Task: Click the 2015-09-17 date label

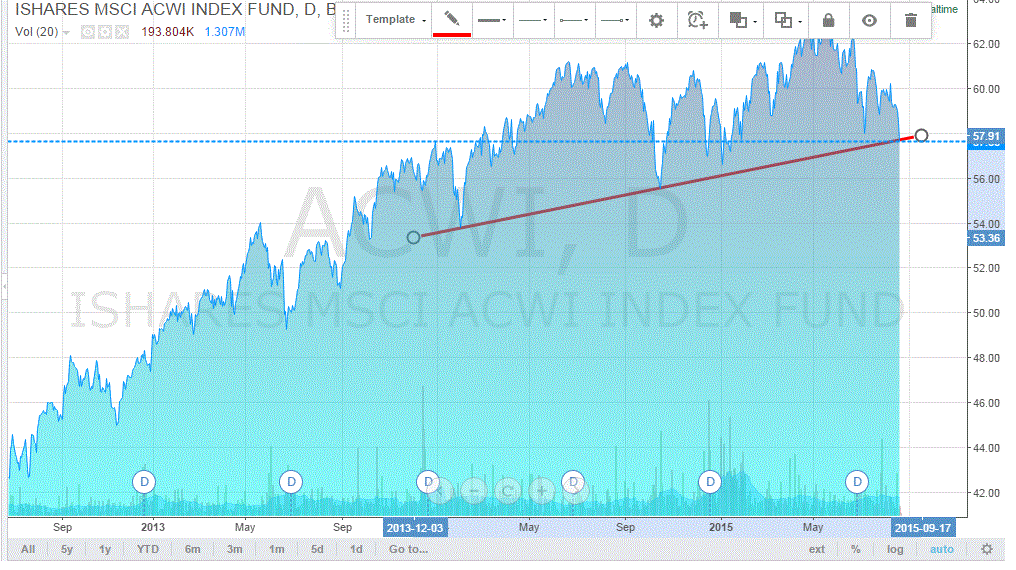Action: (x=923, y=528)
